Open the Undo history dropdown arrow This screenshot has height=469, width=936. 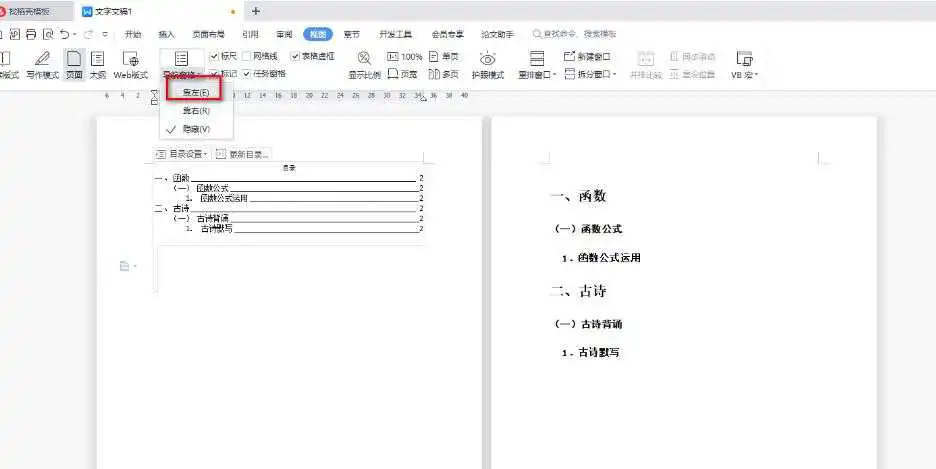(75, 34)
